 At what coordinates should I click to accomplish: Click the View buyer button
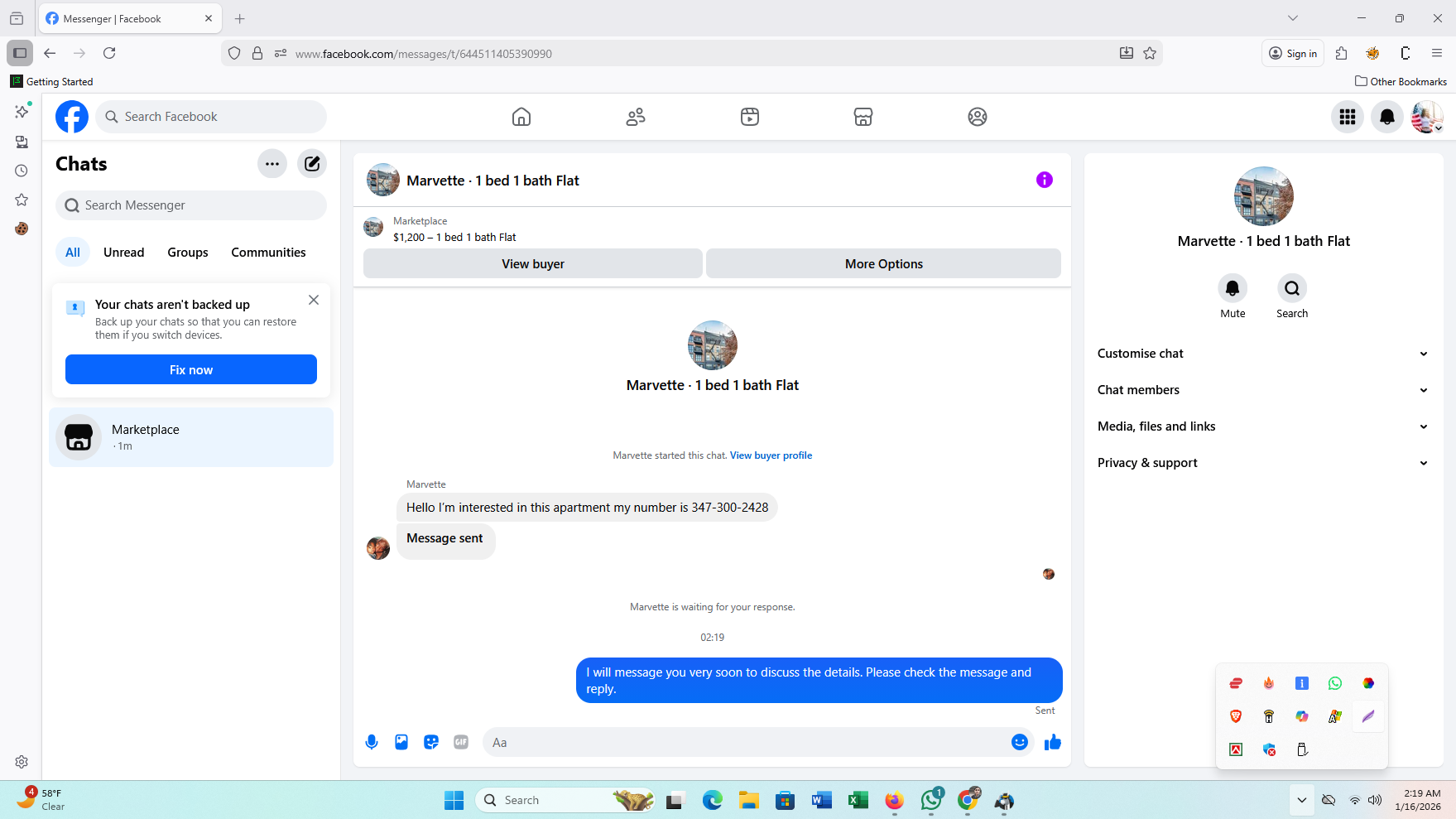coord(533,263)
